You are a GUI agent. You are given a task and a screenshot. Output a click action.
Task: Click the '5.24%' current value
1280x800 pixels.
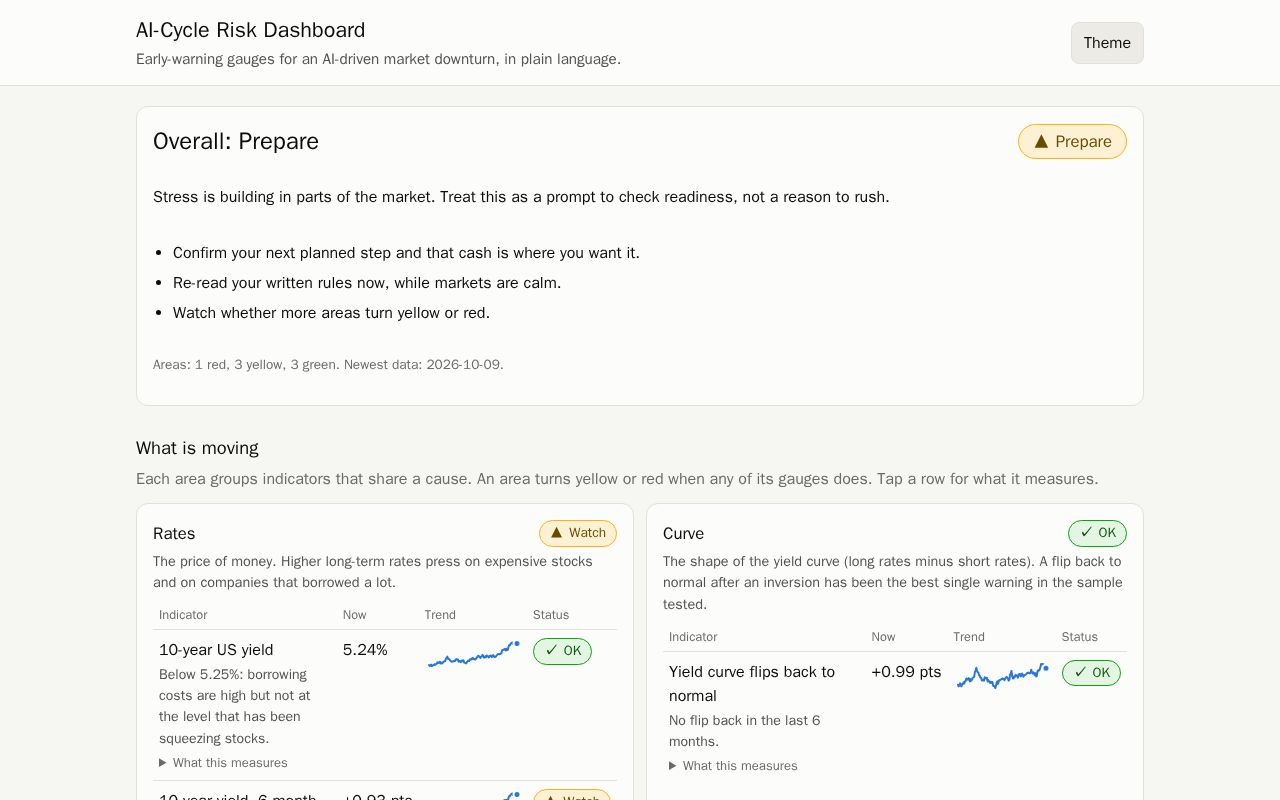(365, 650)
